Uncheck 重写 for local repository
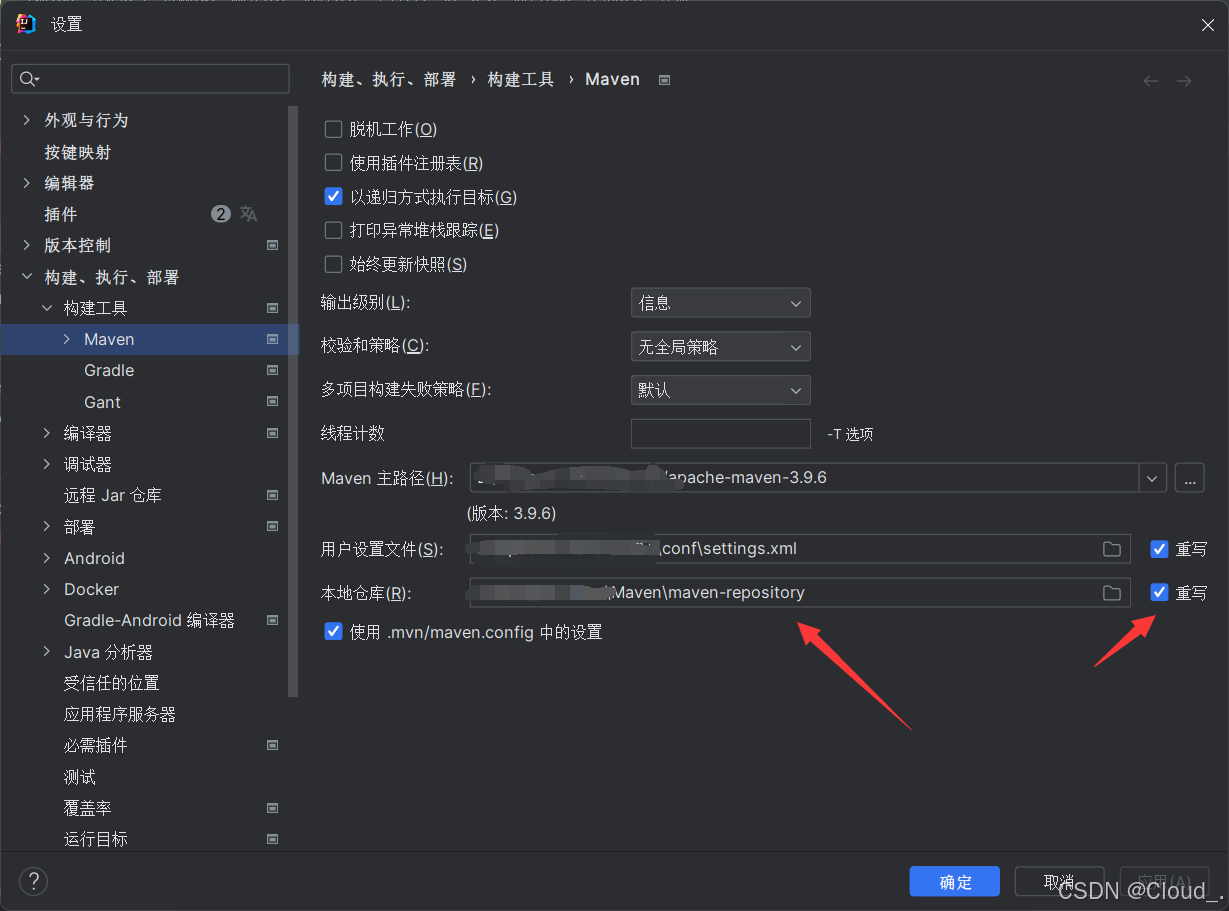The width and height of the screenshot is (1229, 911). (1160, 593)
